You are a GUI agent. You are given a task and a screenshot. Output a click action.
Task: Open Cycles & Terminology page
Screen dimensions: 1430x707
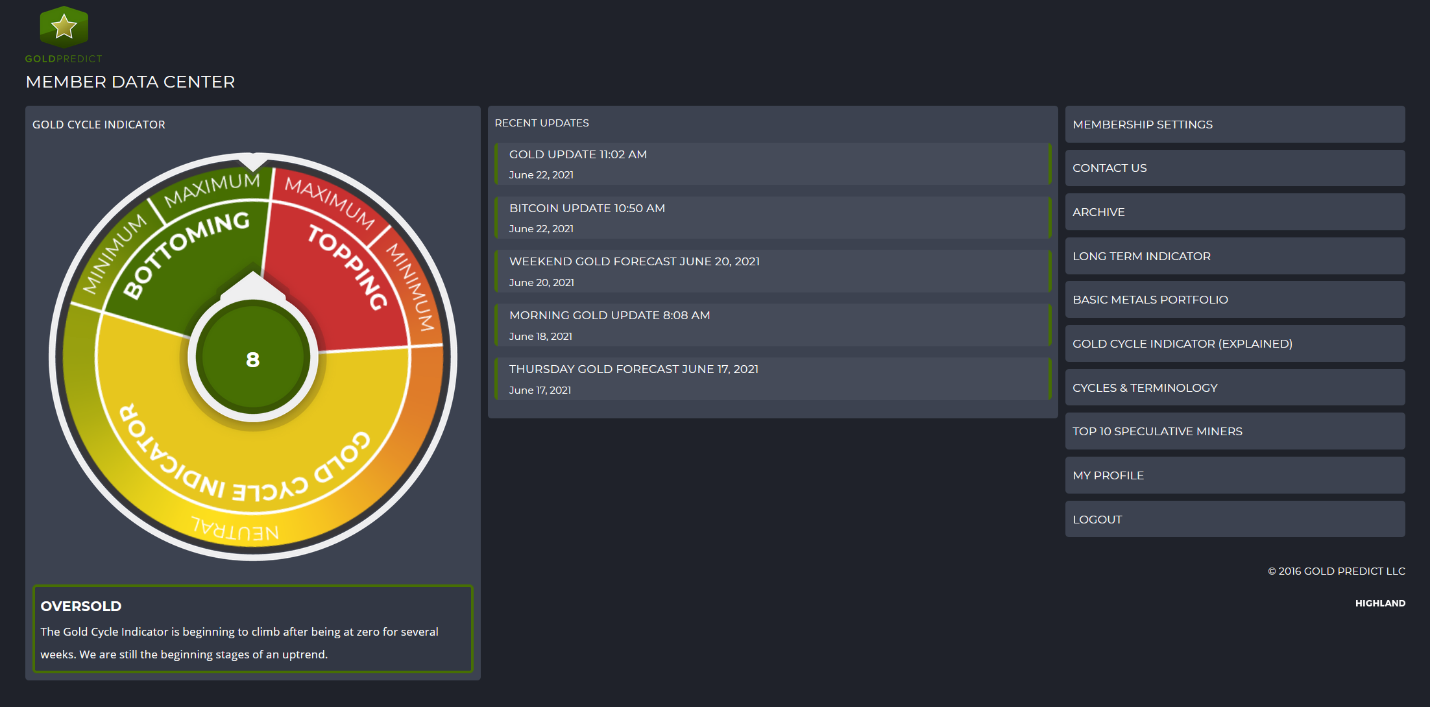click(x=1145, y=388)
